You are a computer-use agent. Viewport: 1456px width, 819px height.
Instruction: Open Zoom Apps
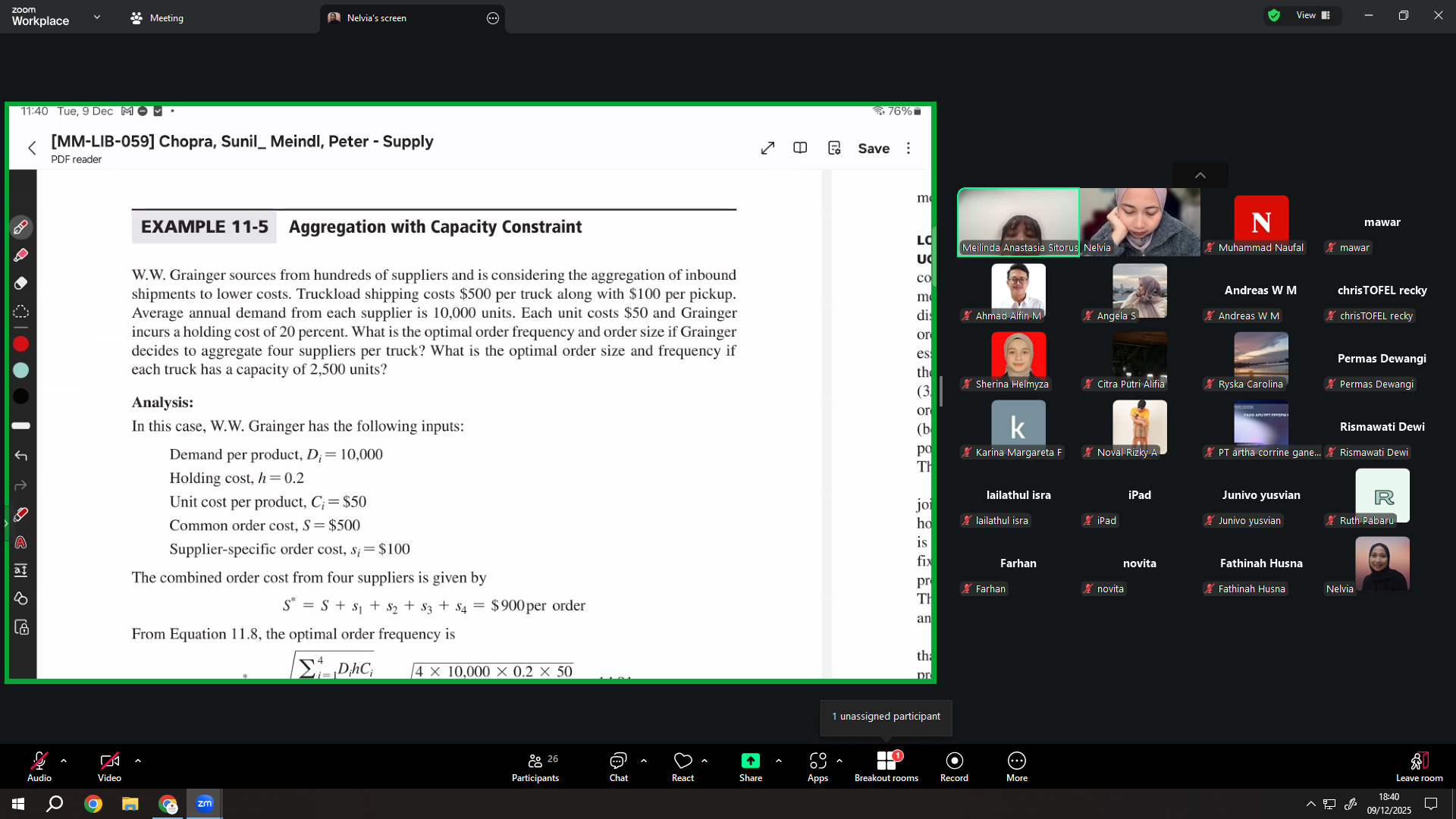point(817,767)
